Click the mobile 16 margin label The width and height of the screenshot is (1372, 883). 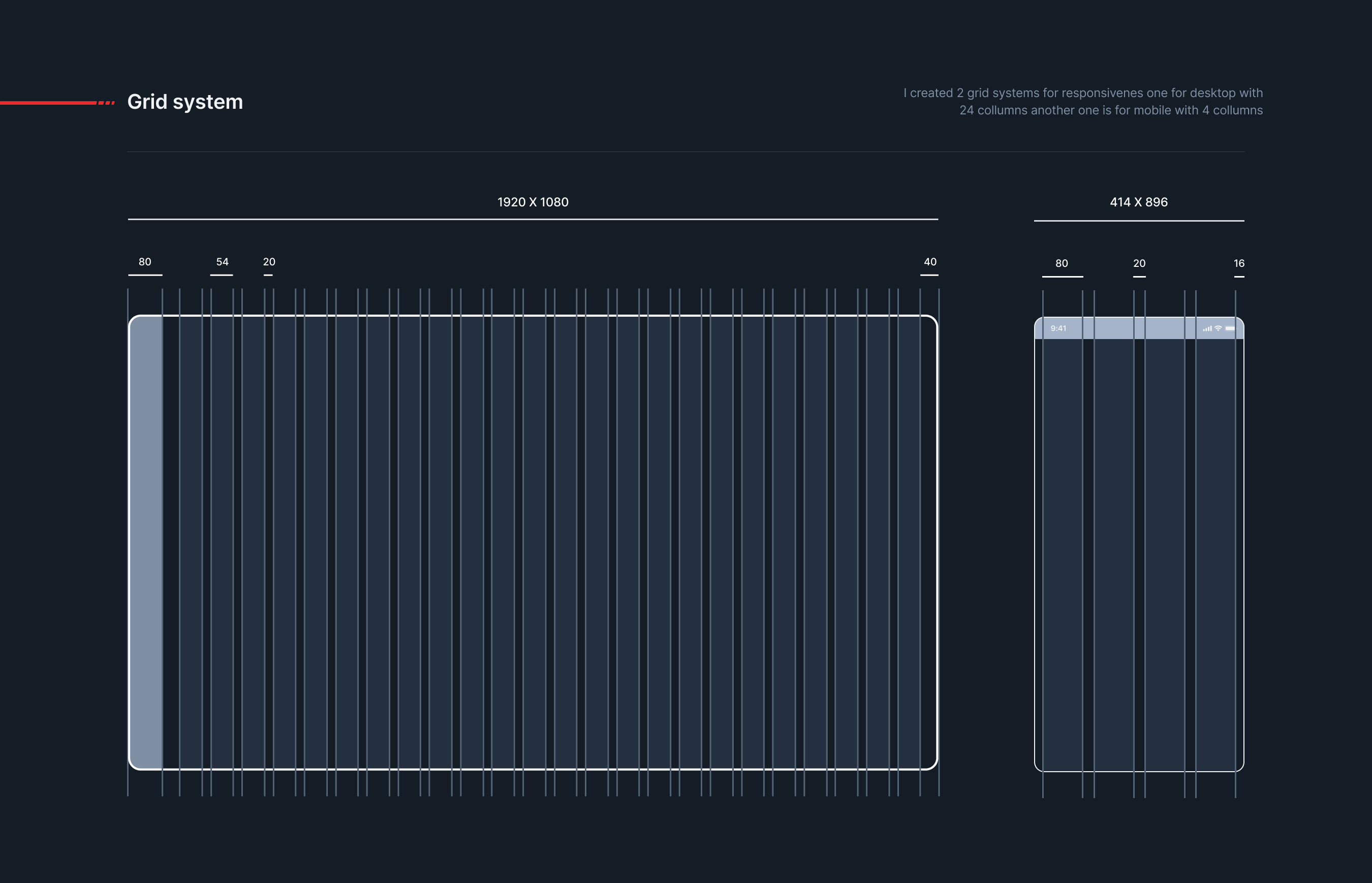click(x=1238, y=264)
